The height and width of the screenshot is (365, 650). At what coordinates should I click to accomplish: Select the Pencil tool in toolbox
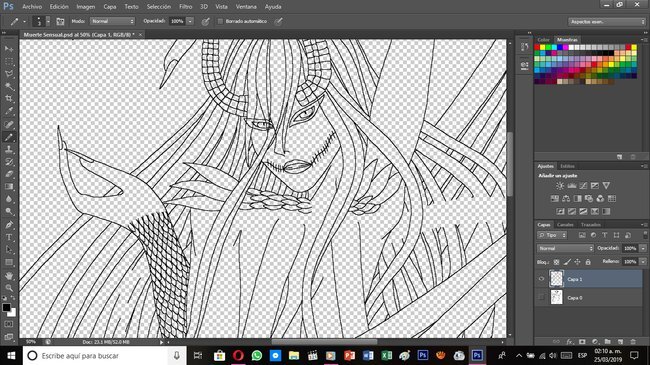tap(9, 137)
